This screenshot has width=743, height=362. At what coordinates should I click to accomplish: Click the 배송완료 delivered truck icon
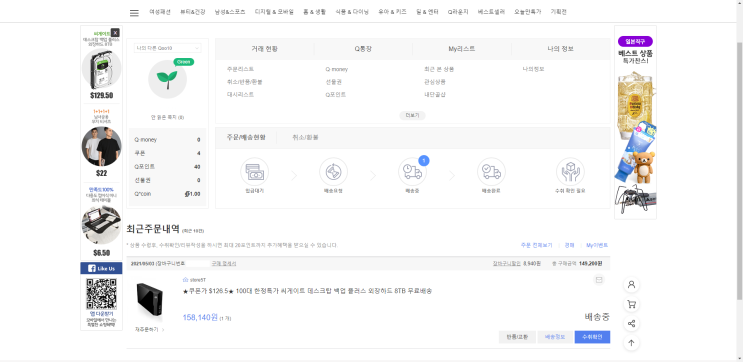(491, 172)
